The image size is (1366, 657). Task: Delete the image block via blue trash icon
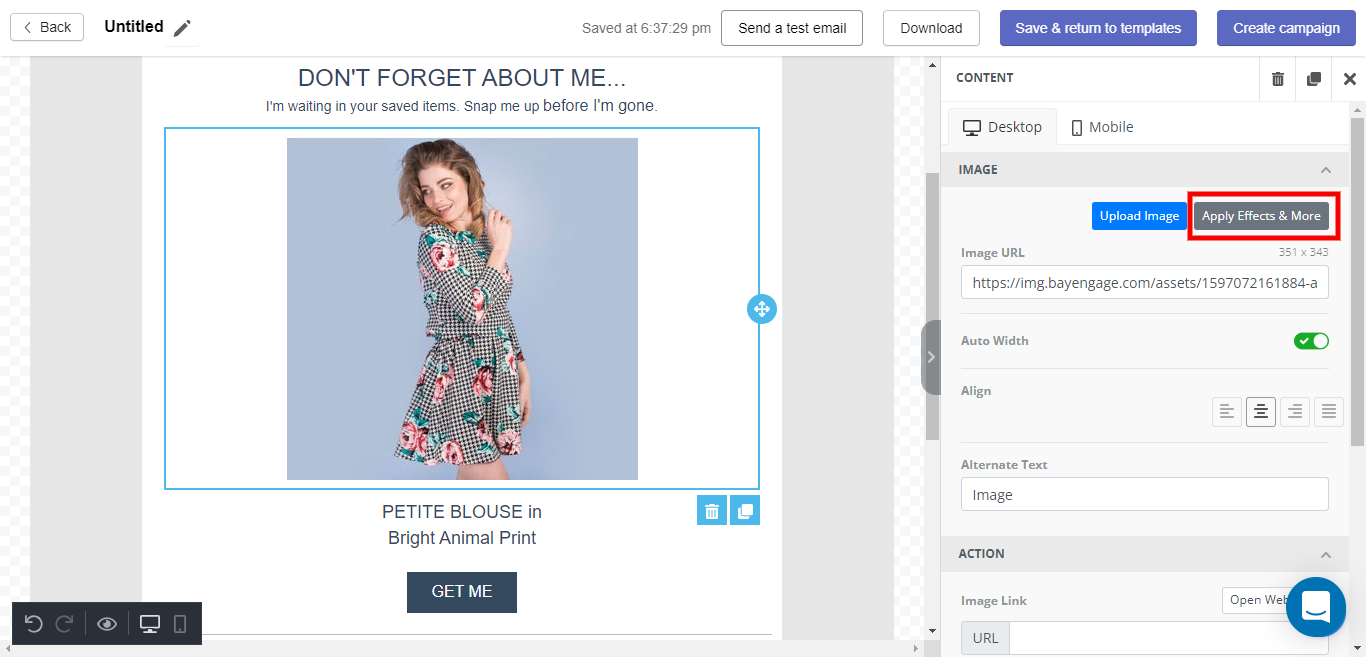(712, 511)
